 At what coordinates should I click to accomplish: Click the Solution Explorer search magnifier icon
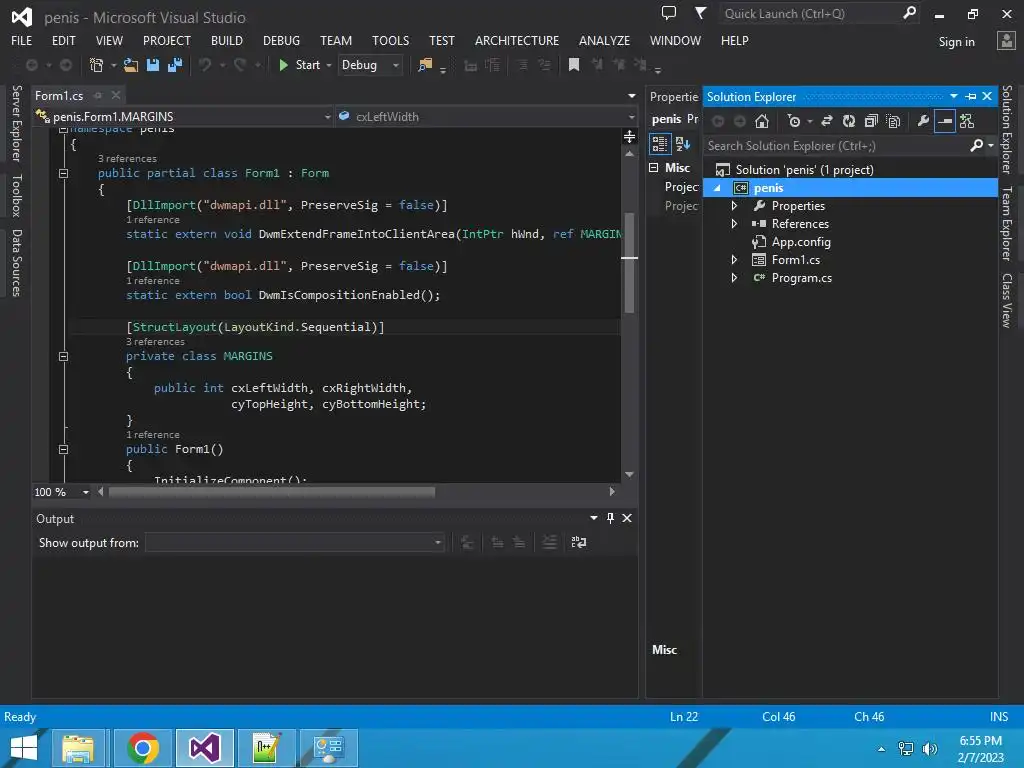tap(976, 146)
